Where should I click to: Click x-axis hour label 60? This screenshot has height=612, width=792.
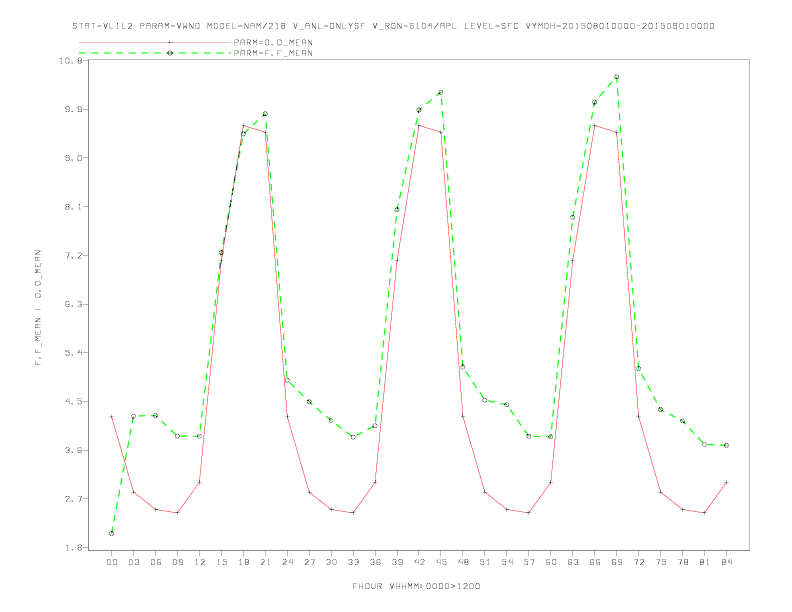pyautogui.click(x=551, y=562)
